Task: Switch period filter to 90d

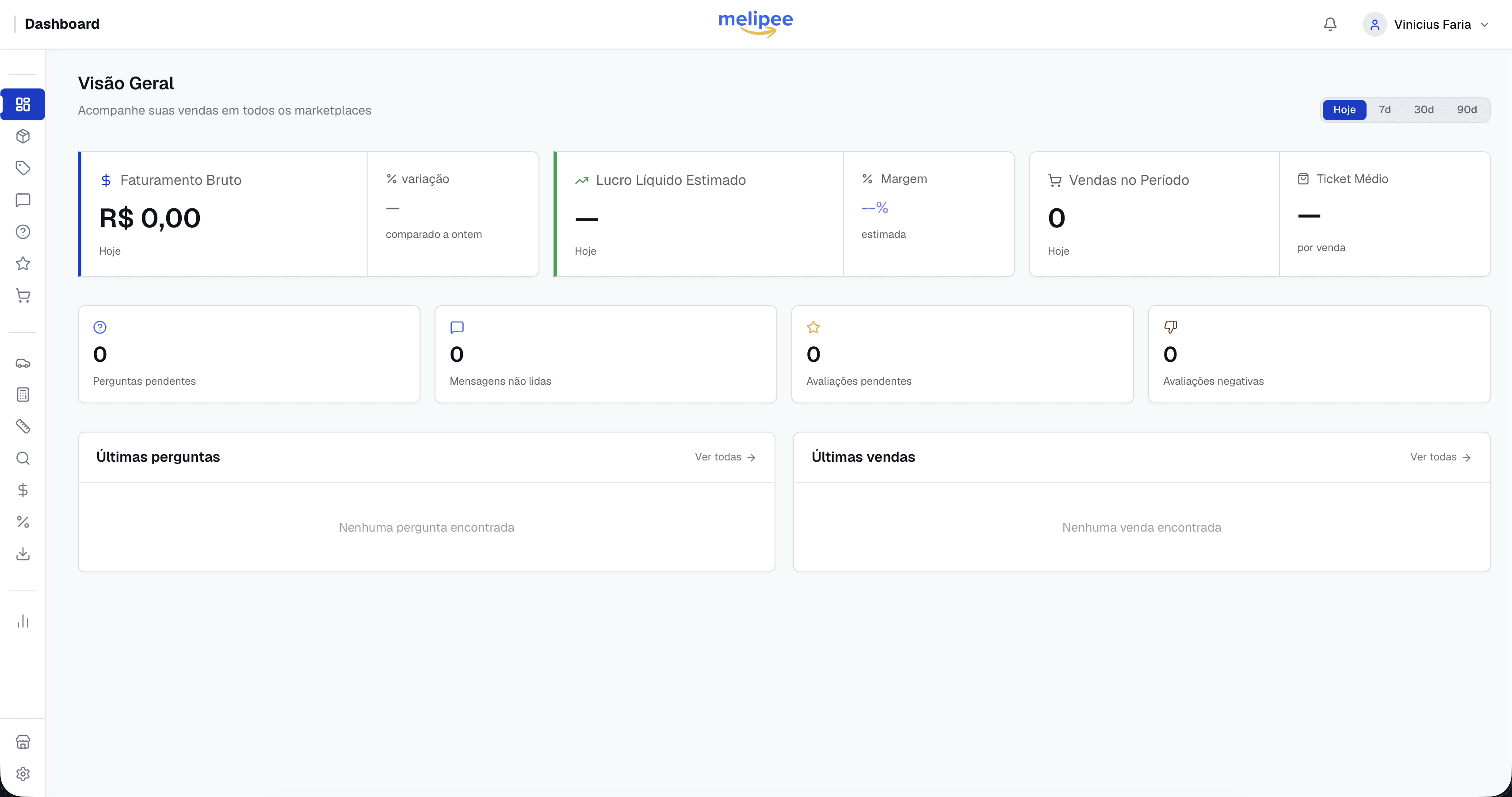Action: pos(1466,110)
